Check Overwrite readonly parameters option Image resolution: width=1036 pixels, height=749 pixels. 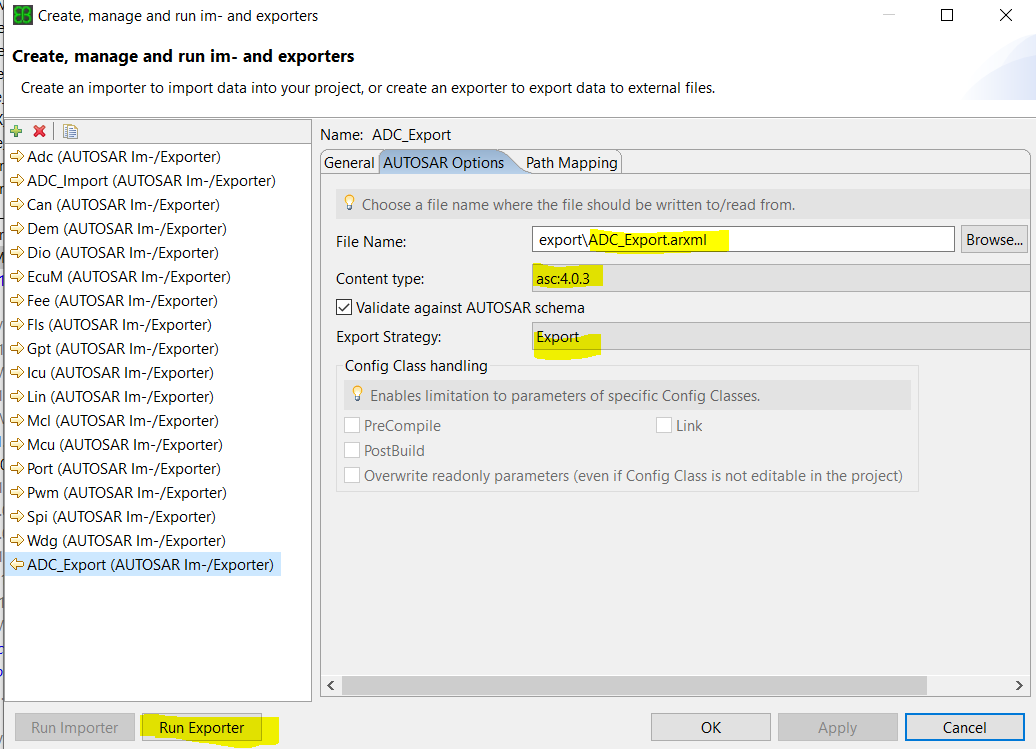pos(352,476)
